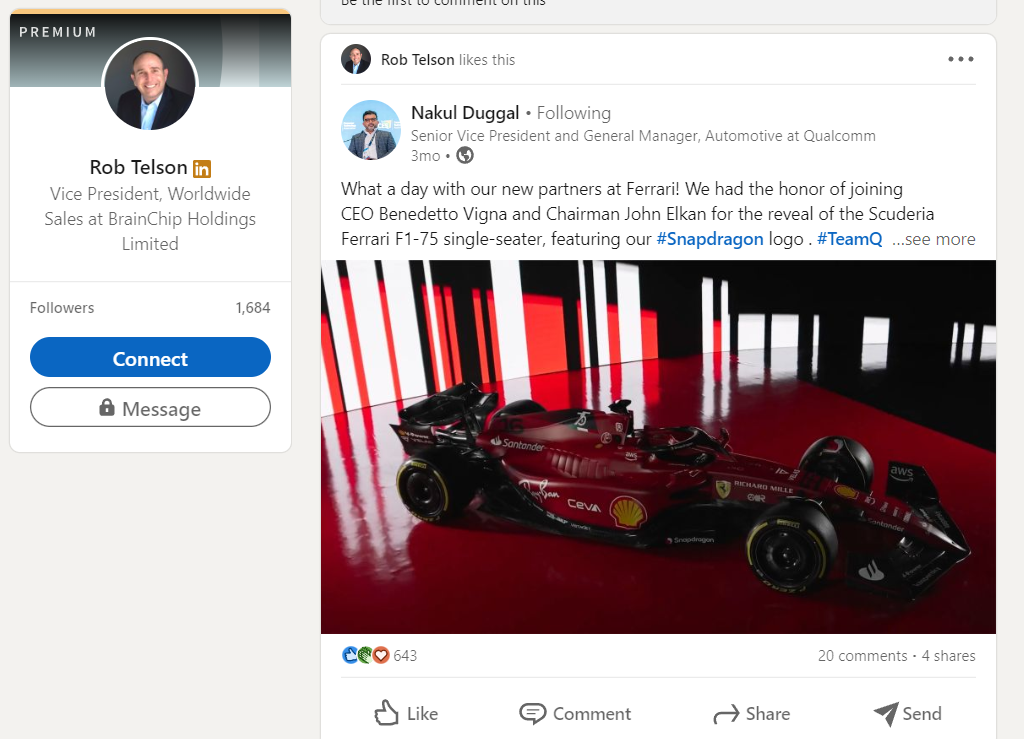Click the #TeamQ hashtag

pyautogui.click(x=849, y=239)
